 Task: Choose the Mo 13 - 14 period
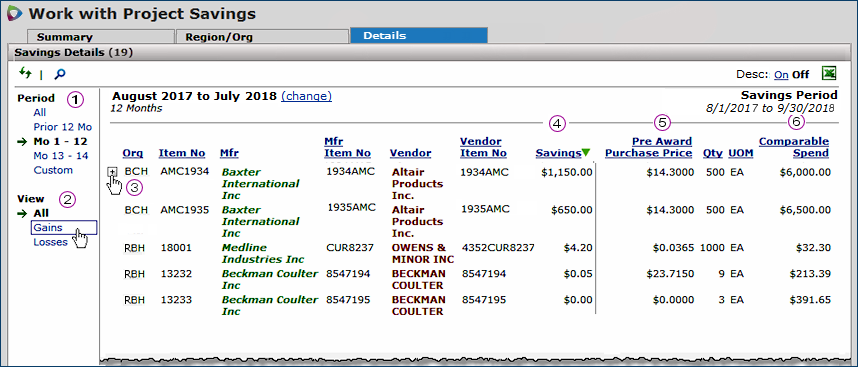coord(61,155)
